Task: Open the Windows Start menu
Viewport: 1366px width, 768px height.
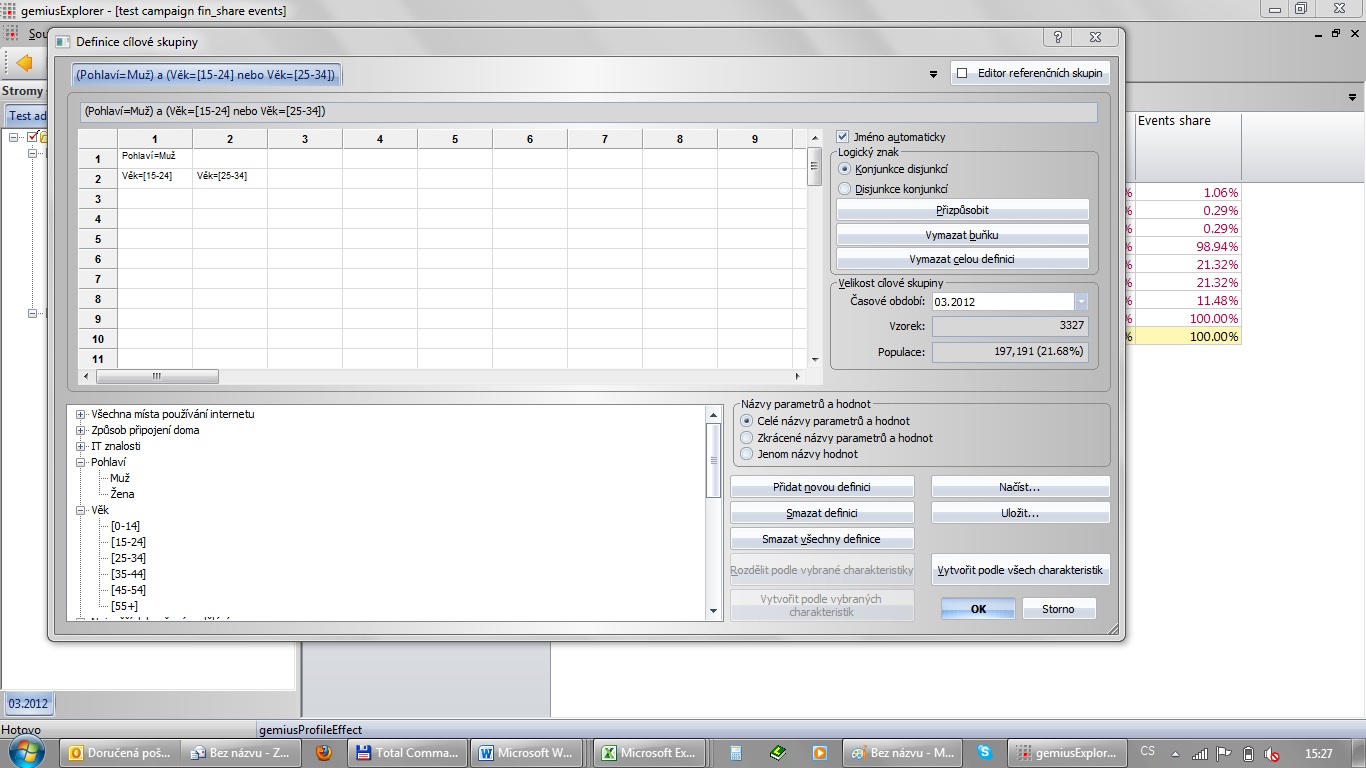Action: tap(27, 752)
